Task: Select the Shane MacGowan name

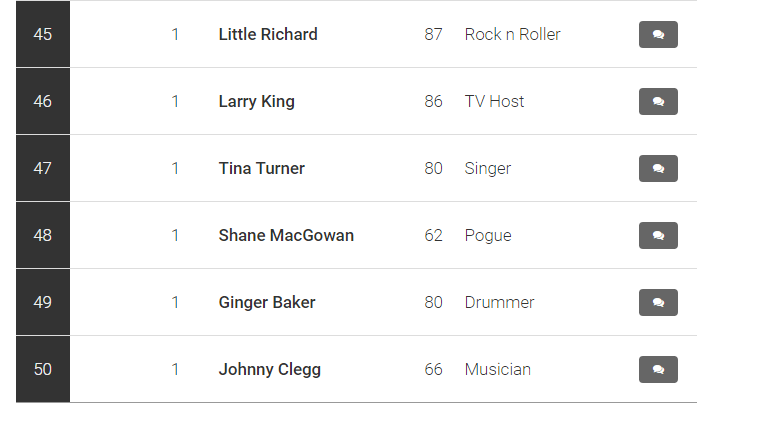Action: (x=286, y=235)
